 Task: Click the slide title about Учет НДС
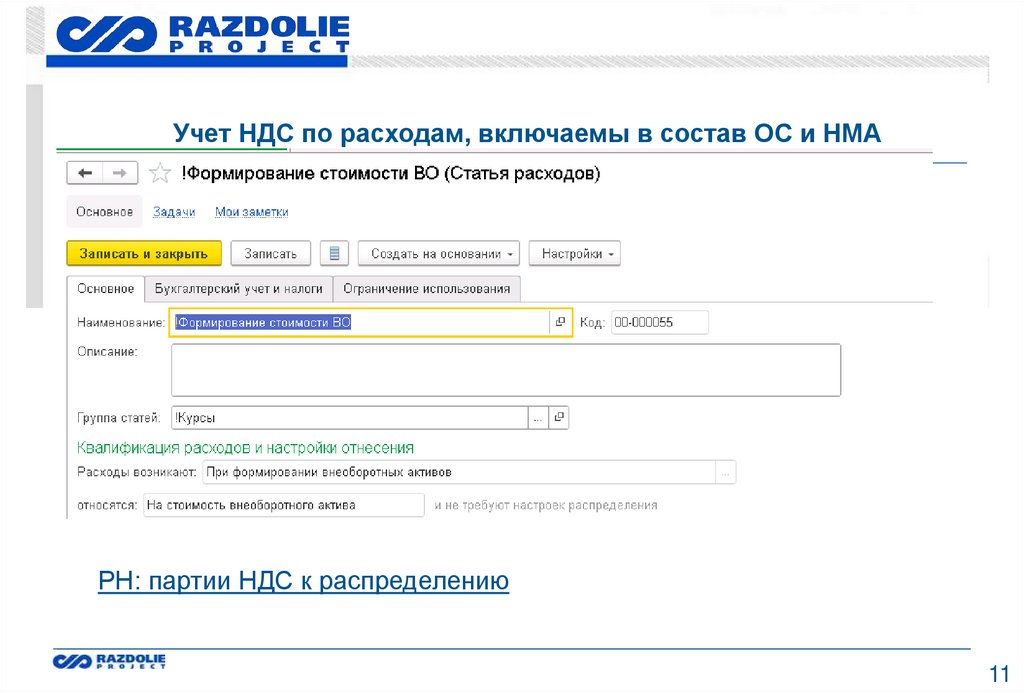(x=527, y=133)
